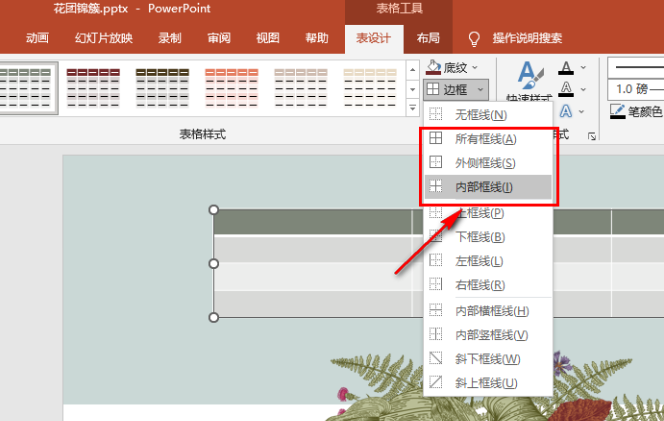Click the 快速样式 WordArt A icon
Screen dimensions: 664x421
click(x=530, y=75)
